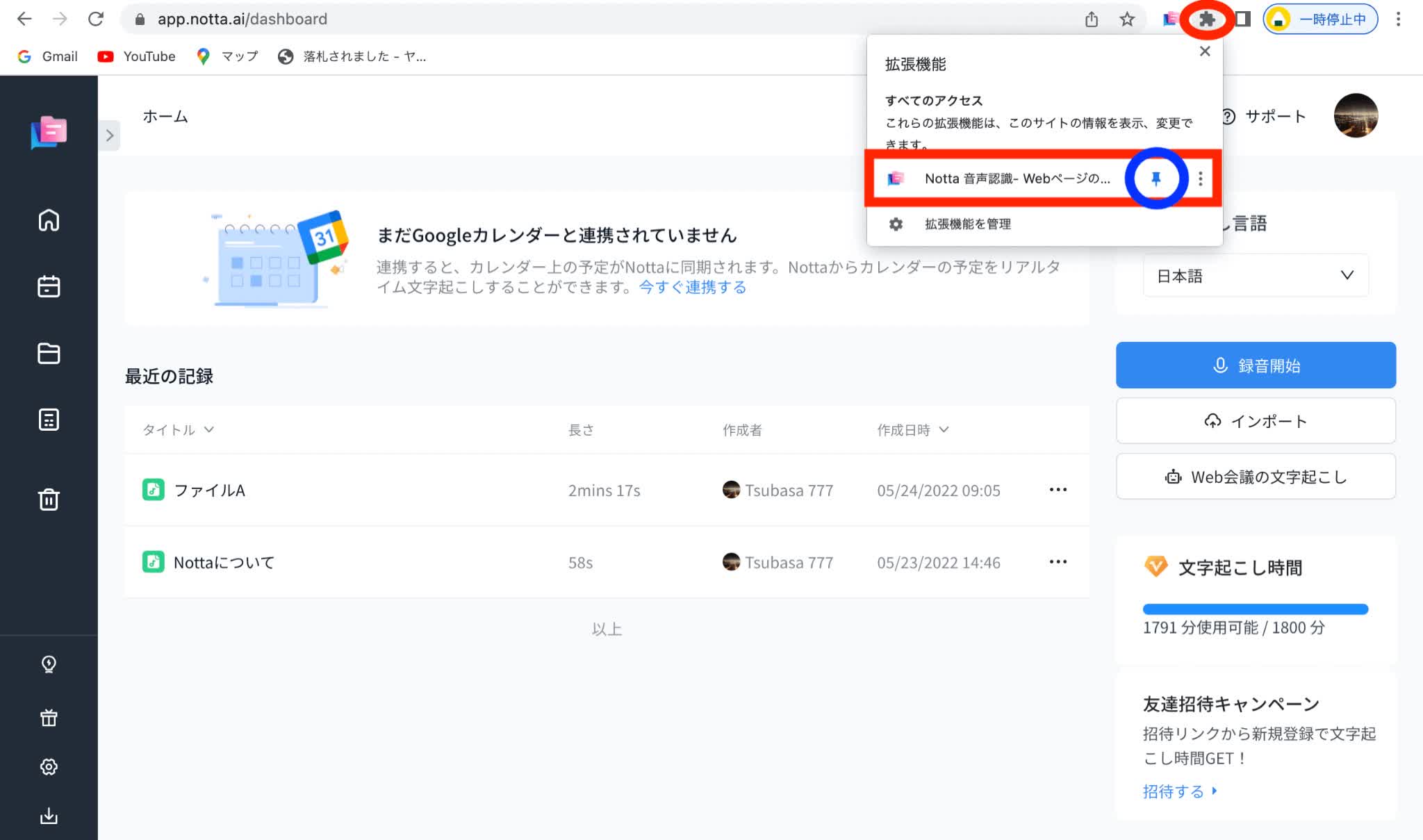Open the user avatar menu

coord(1356,115)
